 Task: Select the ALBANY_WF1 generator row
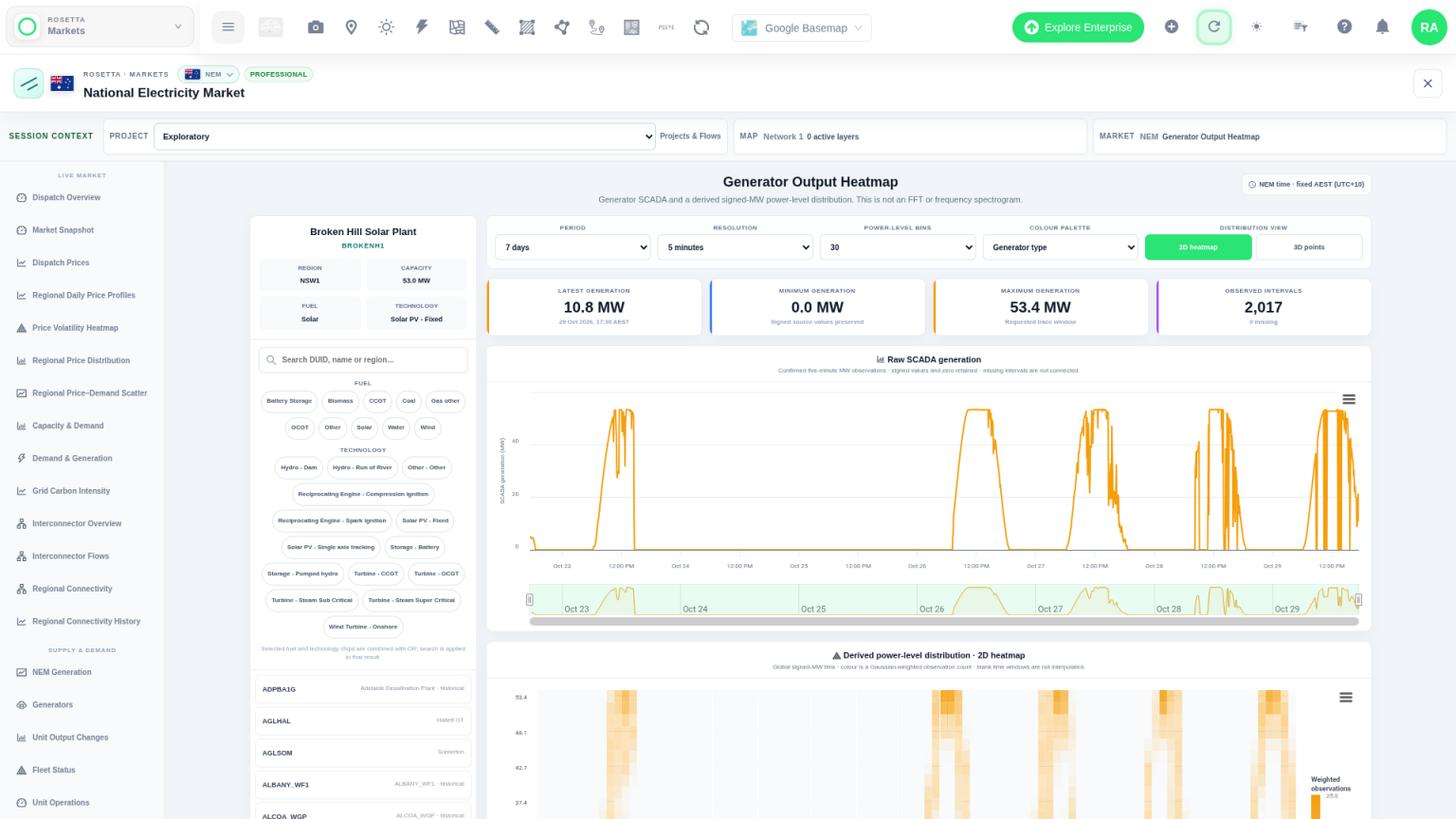click(363, 785)
